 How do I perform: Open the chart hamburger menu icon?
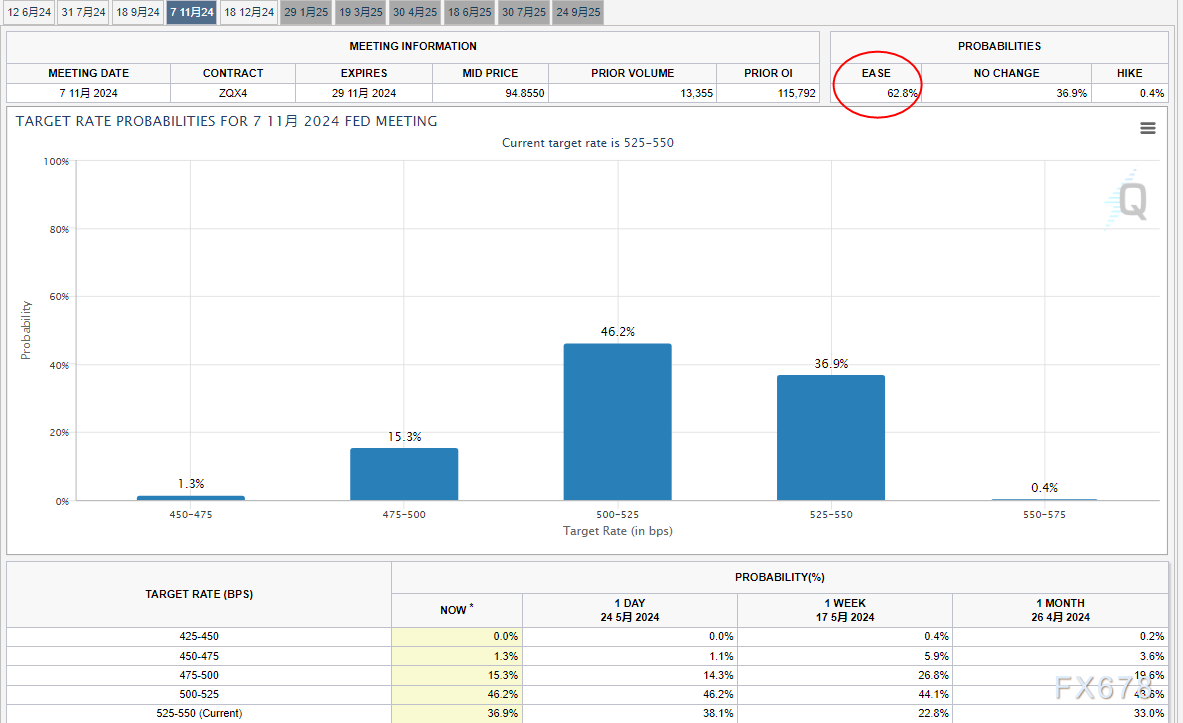[x=1148, y=128]
